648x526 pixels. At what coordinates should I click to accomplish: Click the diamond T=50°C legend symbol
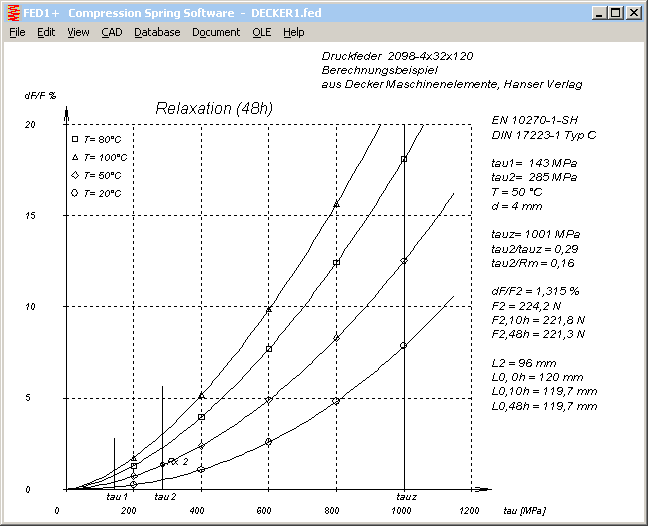pyautogui.click(x=74, y=175)
